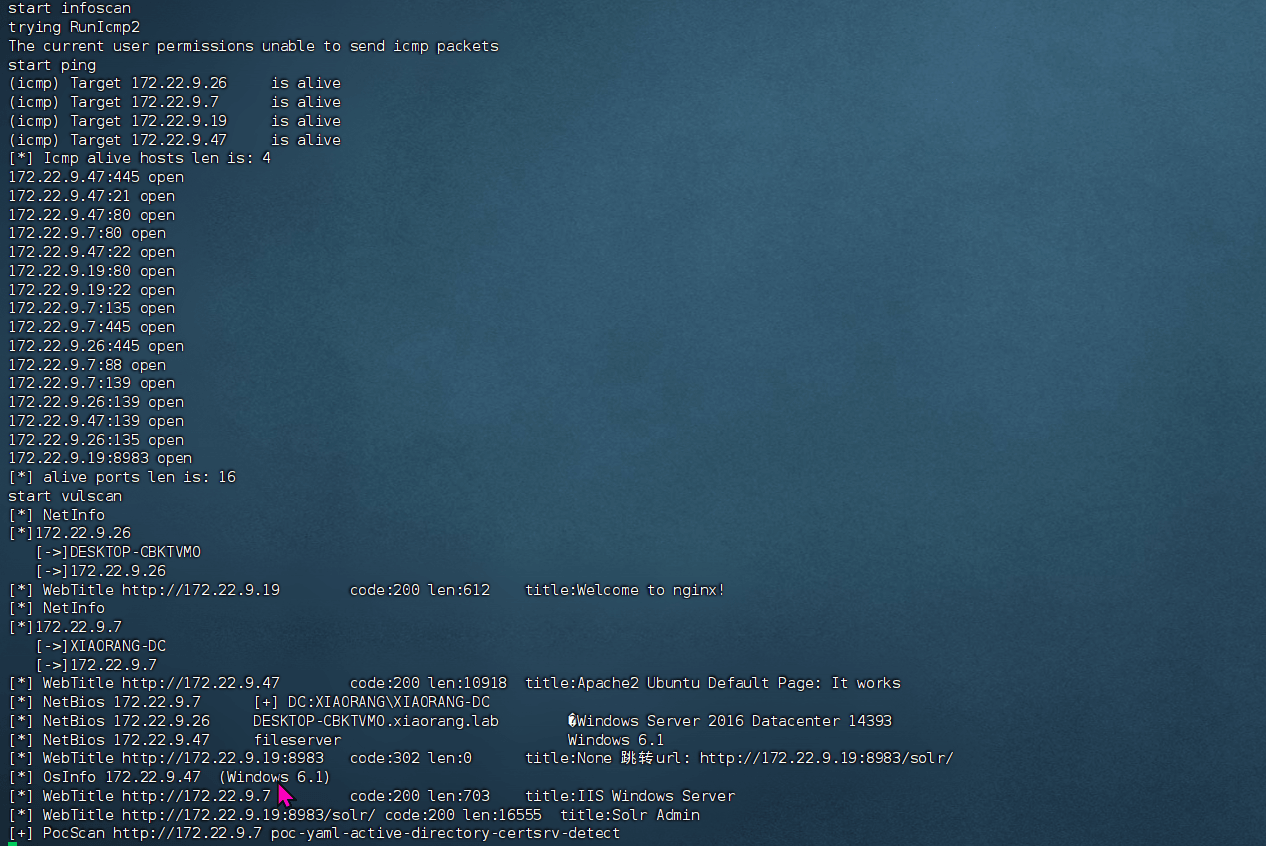1266x846 pixels.
Task: Click the 'start vulscan' line
Action: (x=65, y=496)
